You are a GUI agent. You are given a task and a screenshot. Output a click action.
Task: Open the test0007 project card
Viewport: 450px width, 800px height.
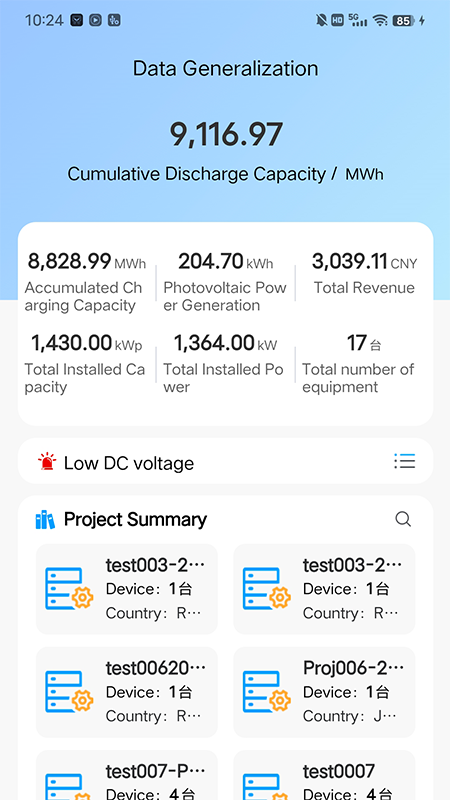[x=324, y=775]
